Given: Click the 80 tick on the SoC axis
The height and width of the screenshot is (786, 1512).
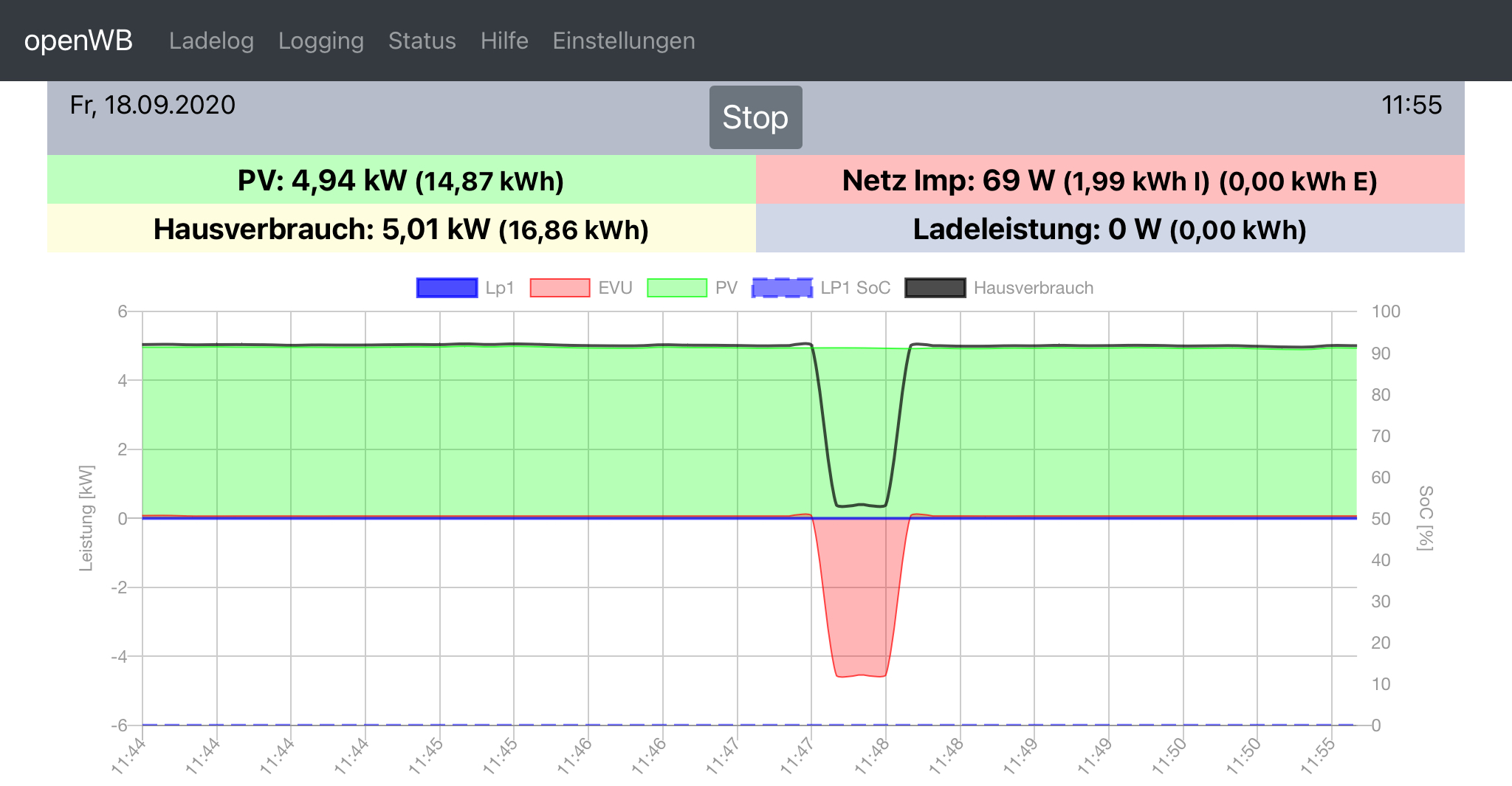Looking at the screenshot, I should 1381,395.
